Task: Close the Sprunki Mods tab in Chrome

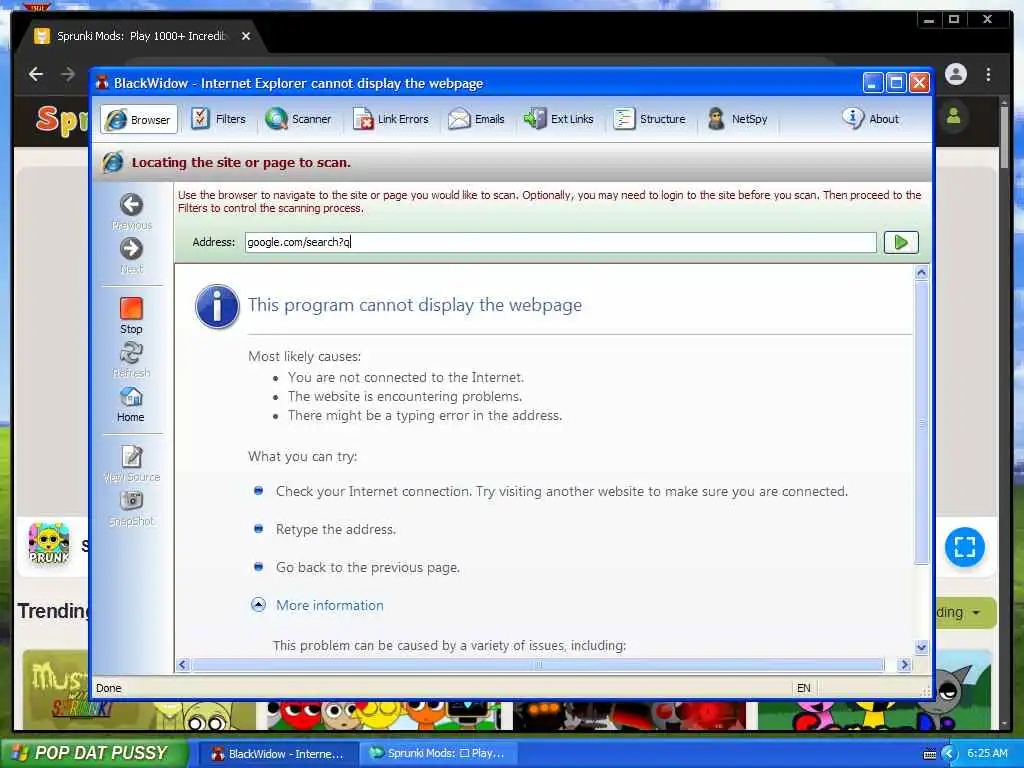Action: pos(246,36)
